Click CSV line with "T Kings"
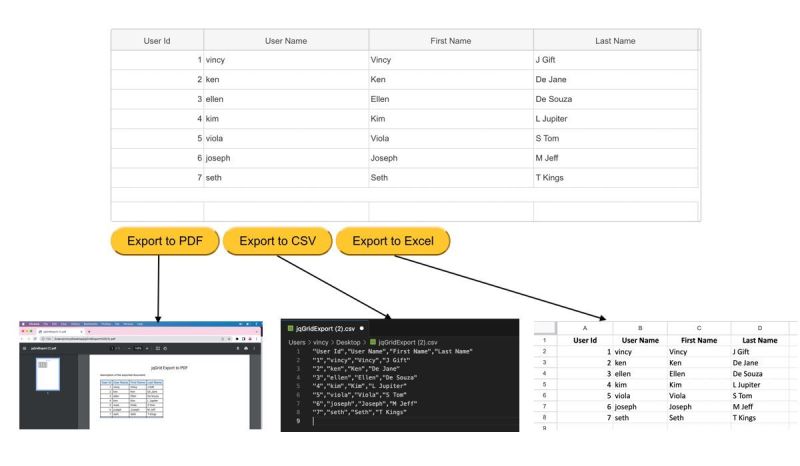Screen dimensions: 800x466 click(359, 412)
